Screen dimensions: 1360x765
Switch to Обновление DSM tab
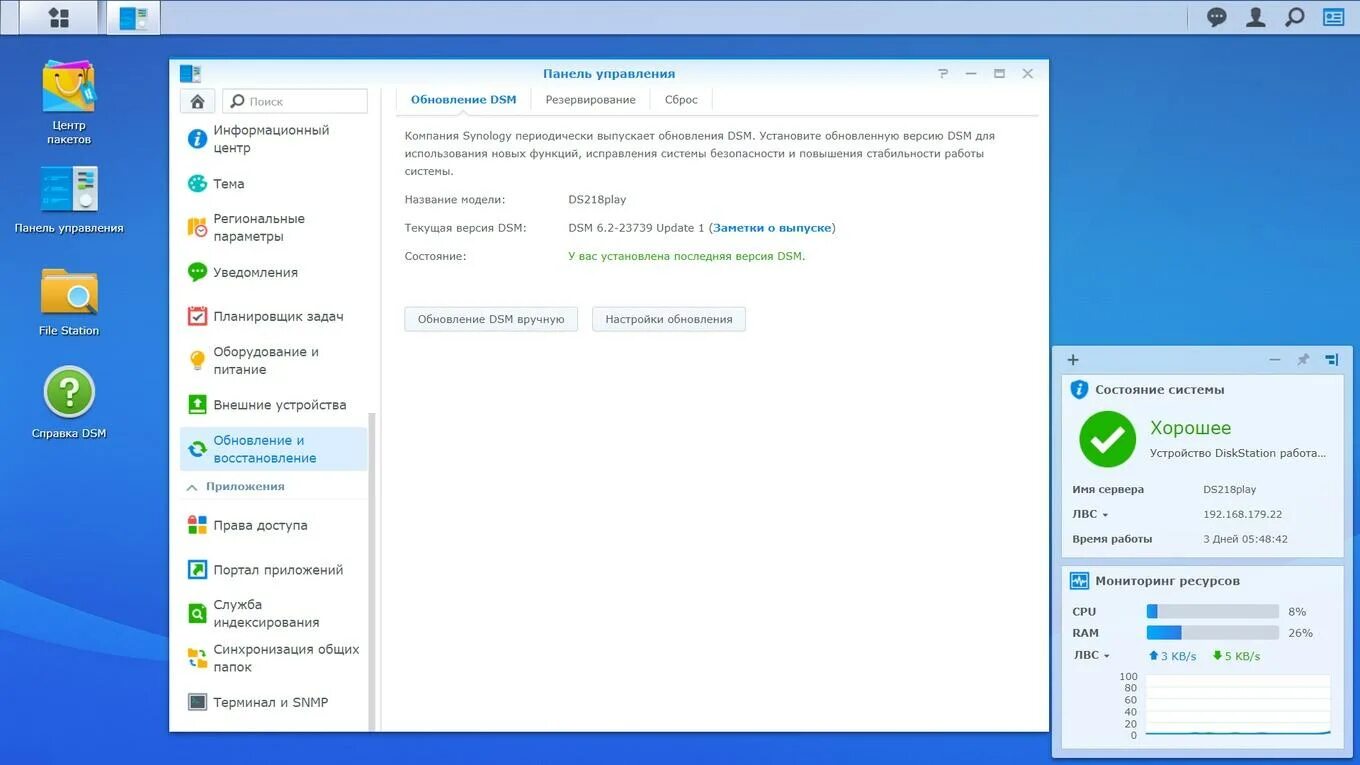click(464, 100)
